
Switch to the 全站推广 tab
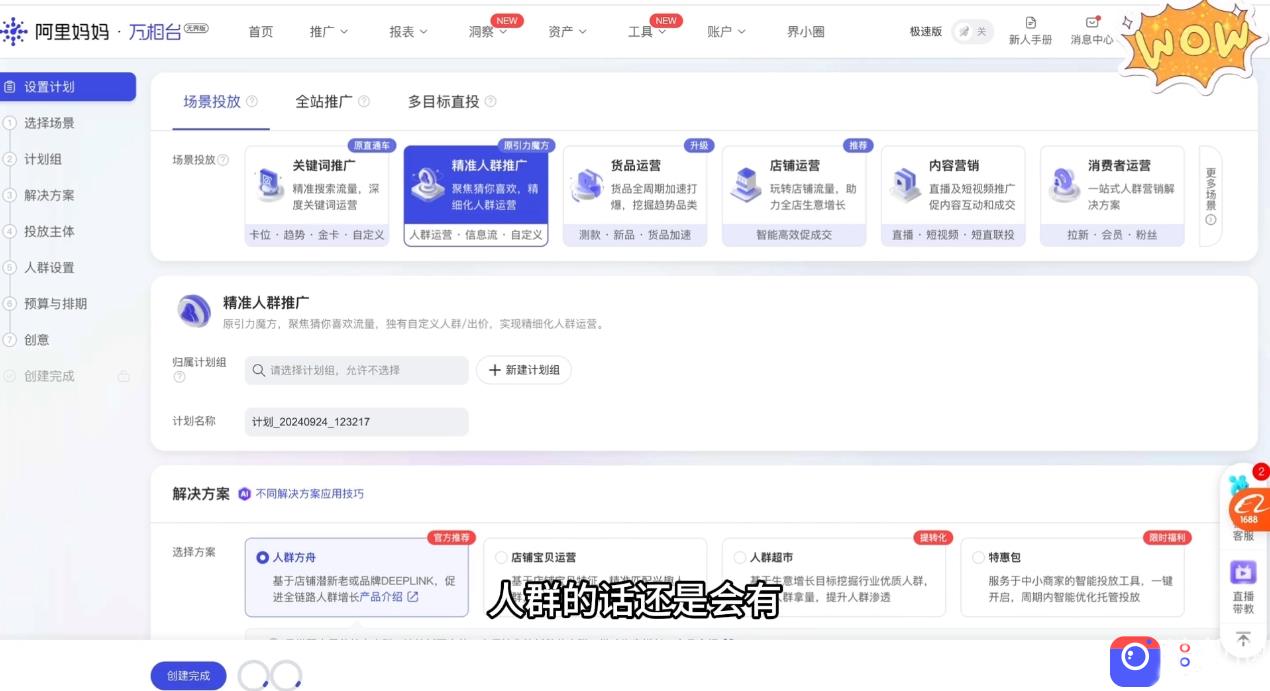pyautogui.click(x=324, y=102)
